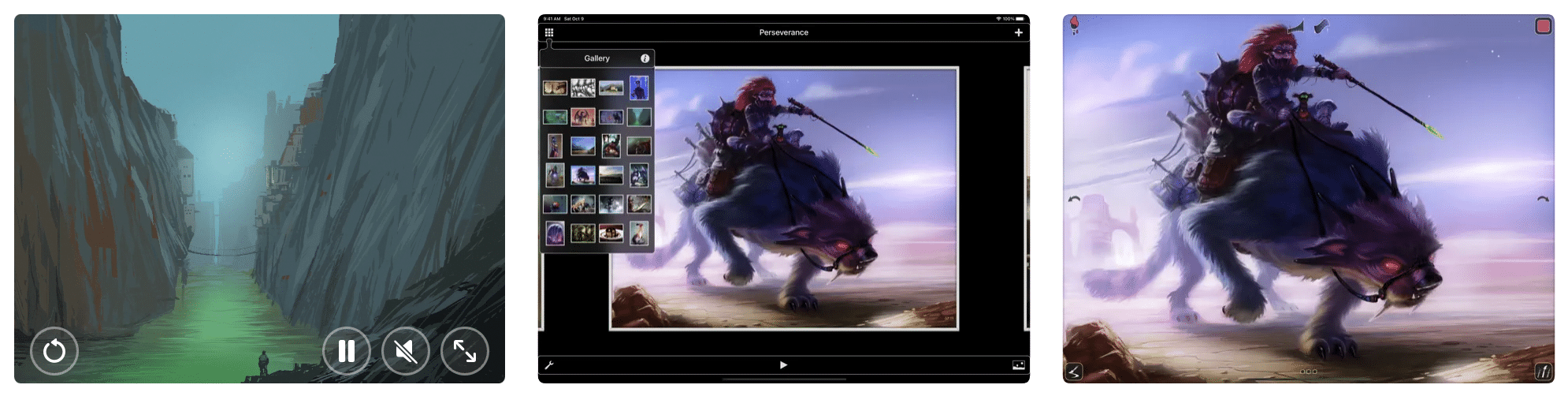
Task: Add a new painting with plus icon
Action: point(1019,32)
